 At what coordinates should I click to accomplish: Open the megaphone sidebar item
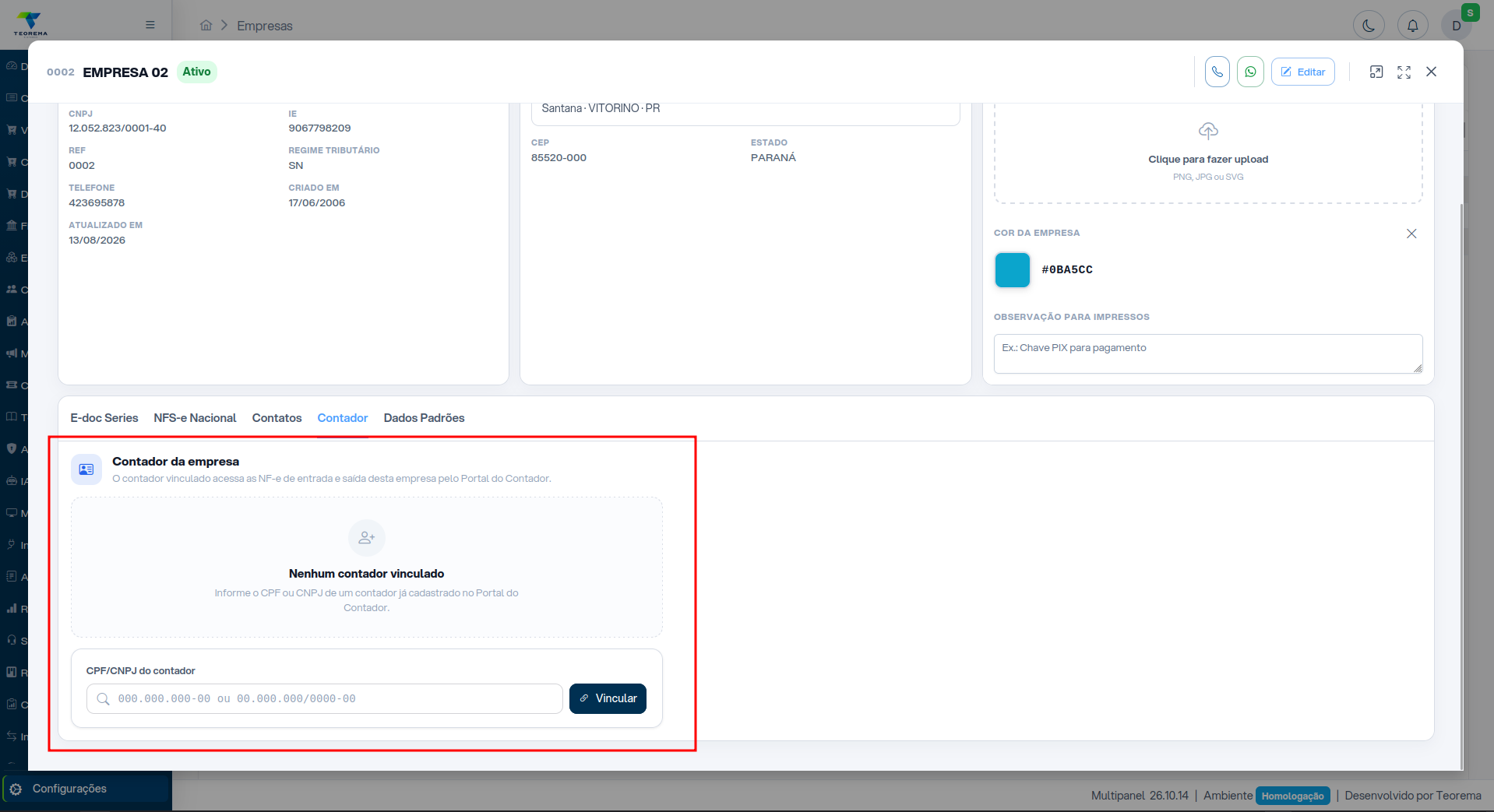[x=12, y=353]
